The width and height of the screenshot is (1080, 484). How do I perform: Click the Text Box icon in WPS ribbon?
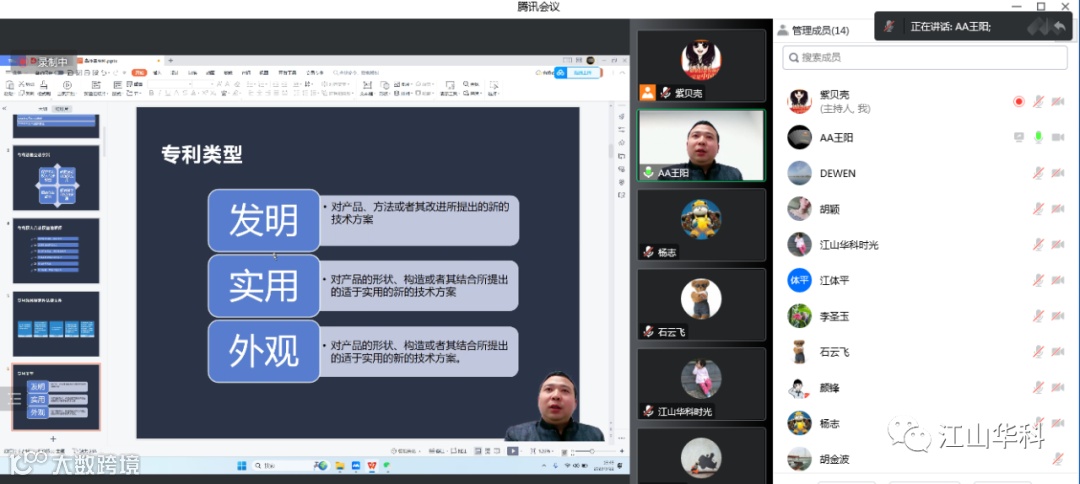(x=366, y=85)
